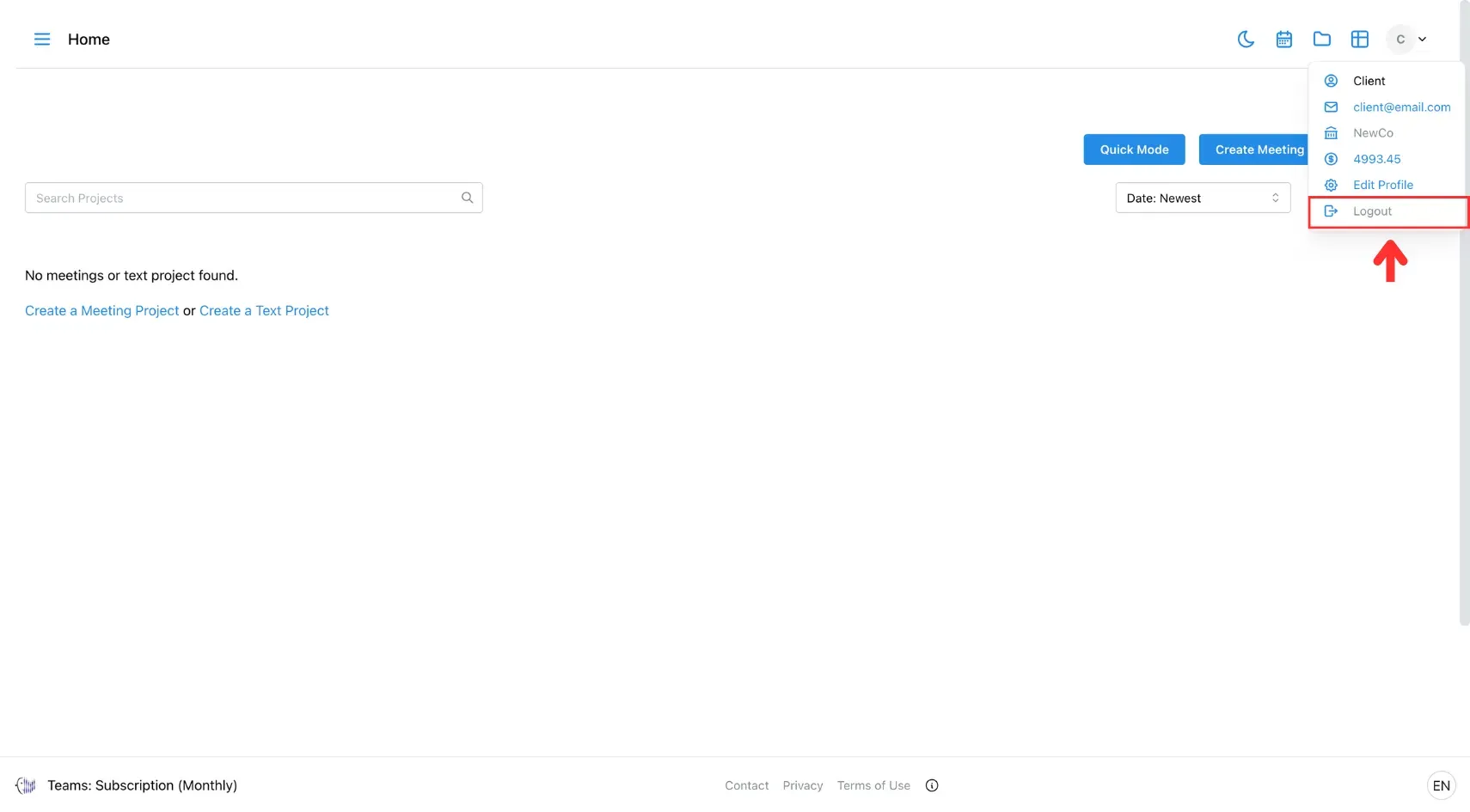The height and width of the screenshot is (812, 1470).
Task: Click the magnifier search icon
Action: pos(467,198)
